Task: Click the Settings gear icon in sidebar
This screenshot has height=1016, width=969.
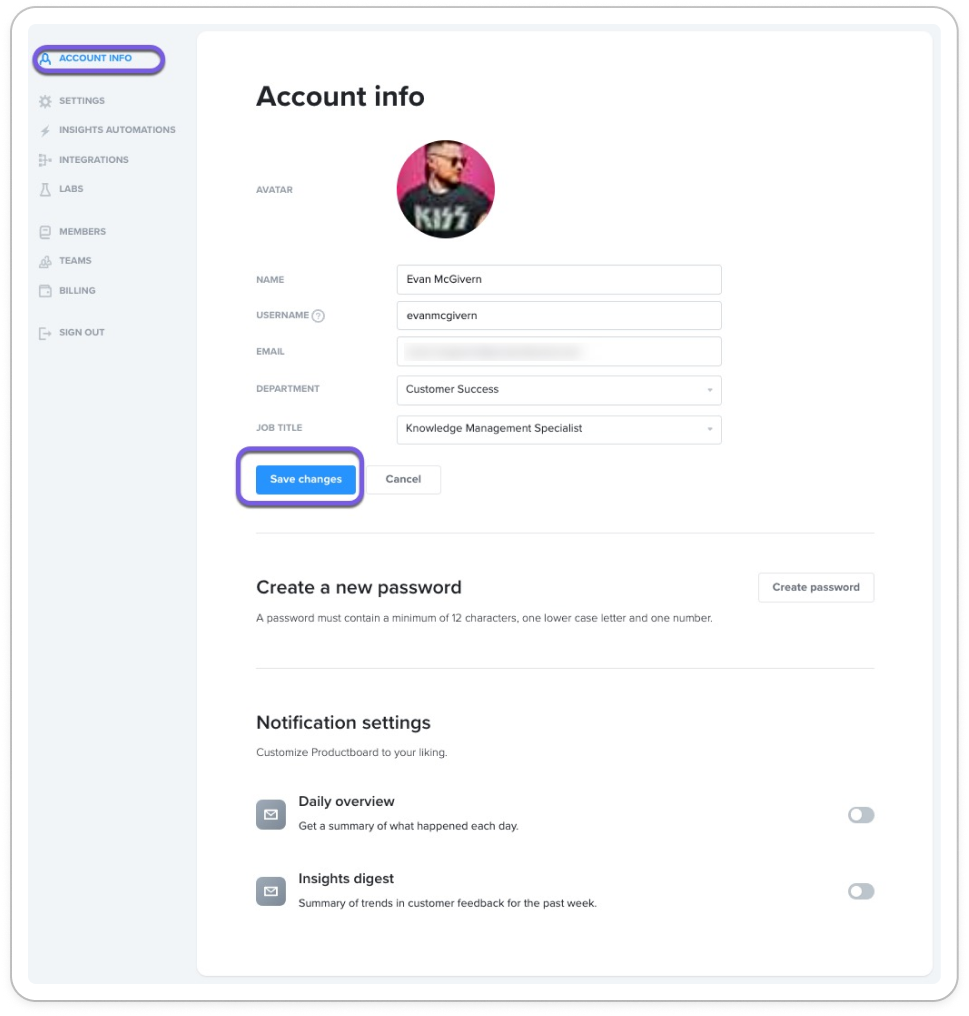Action: coord(45,101)
